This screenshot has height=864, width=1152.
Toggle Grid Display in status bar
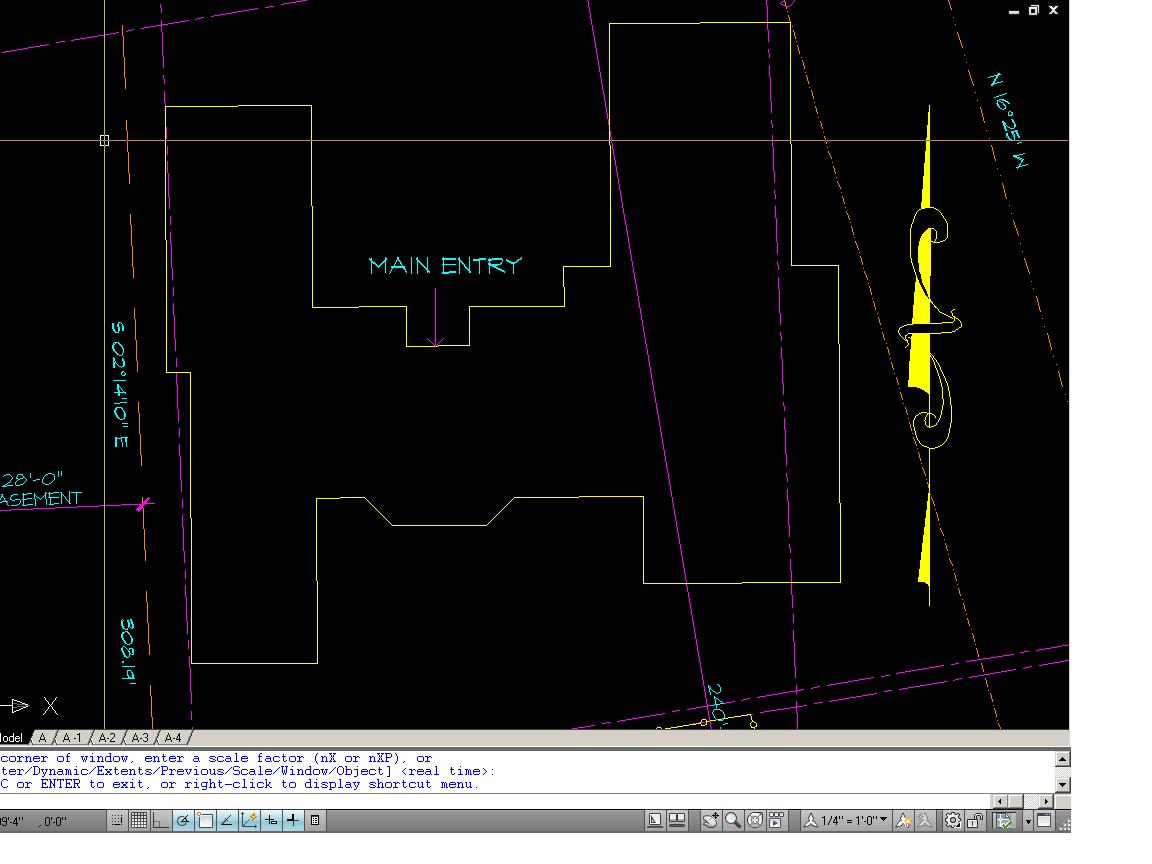click(x=139, y=821)
